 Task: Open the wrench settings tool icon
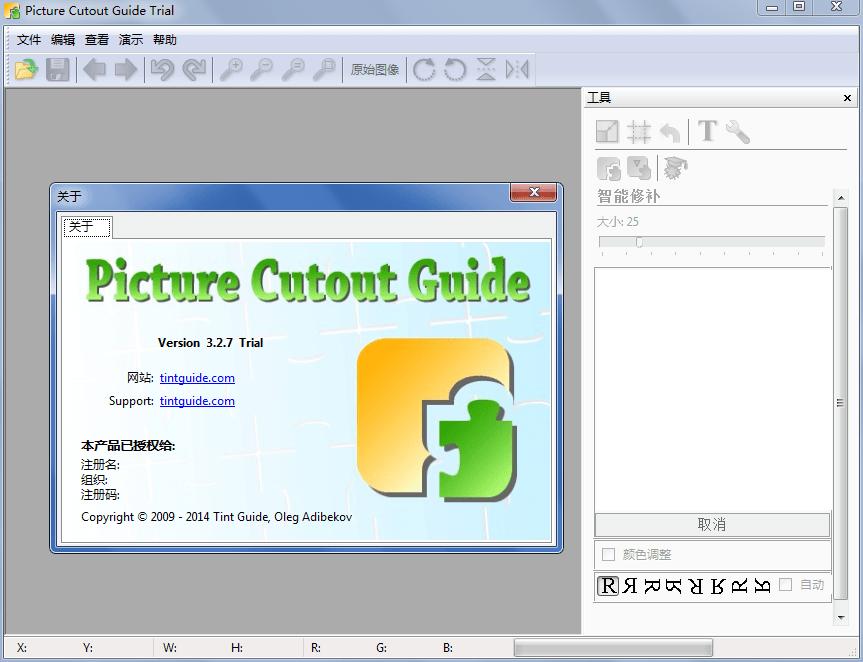tap(738, 131)
